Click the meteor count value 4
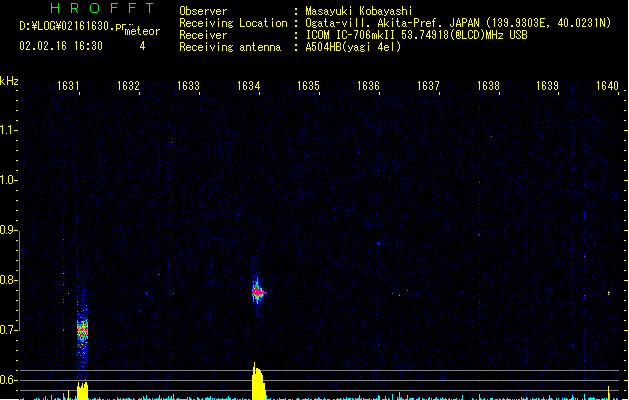Viewport: 629px width, 400px height. [142, 46]
